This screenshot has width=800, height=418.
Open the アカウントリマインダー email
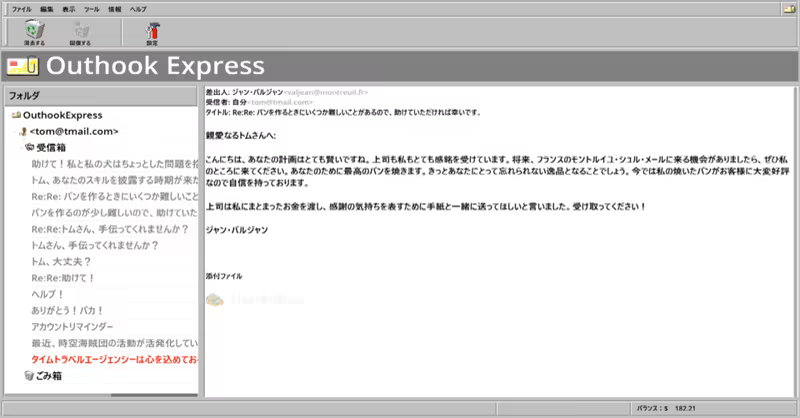coord(72,327)
